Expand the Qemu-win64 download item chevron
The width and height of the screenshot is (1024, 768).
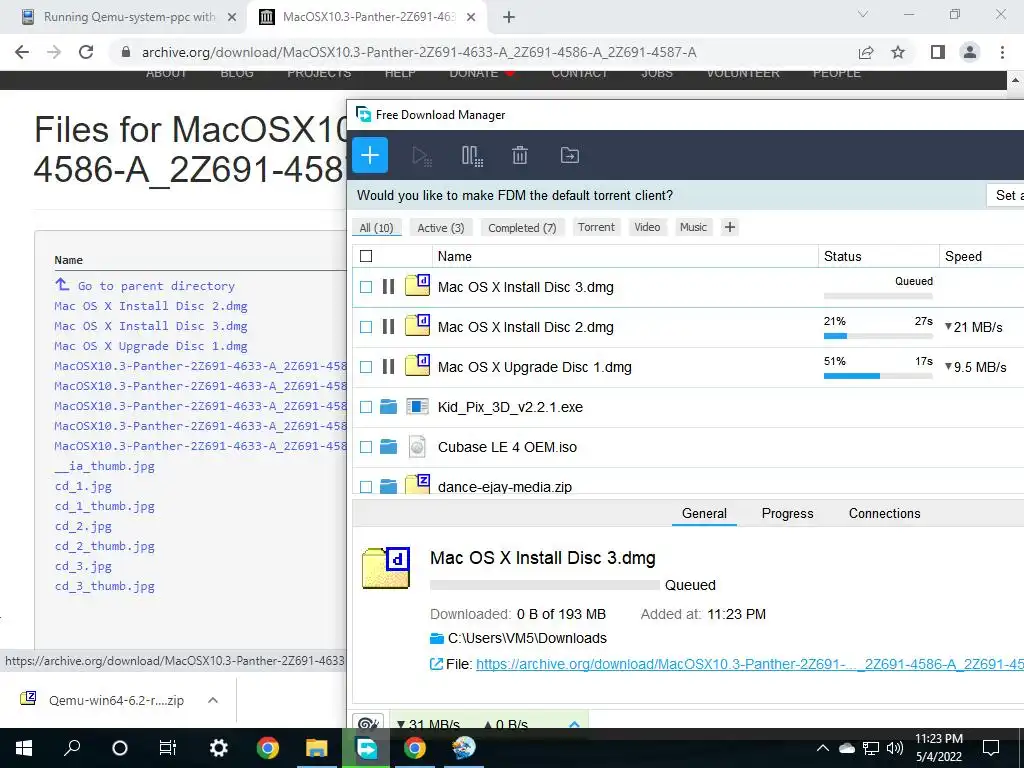[x=213, y=700]
